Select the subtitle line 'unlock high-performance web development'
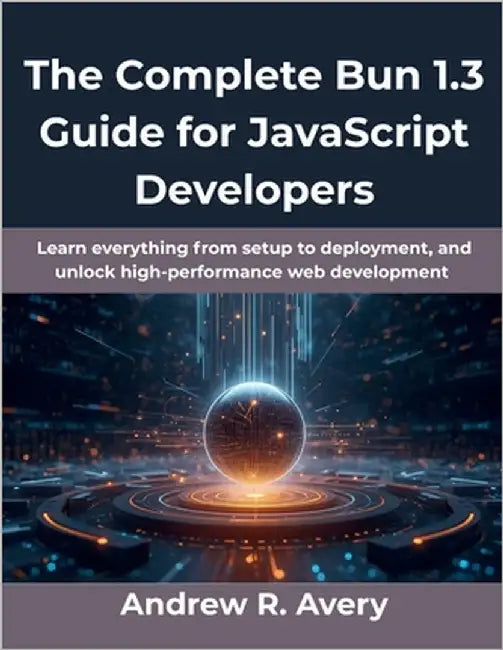 [252, 272]
